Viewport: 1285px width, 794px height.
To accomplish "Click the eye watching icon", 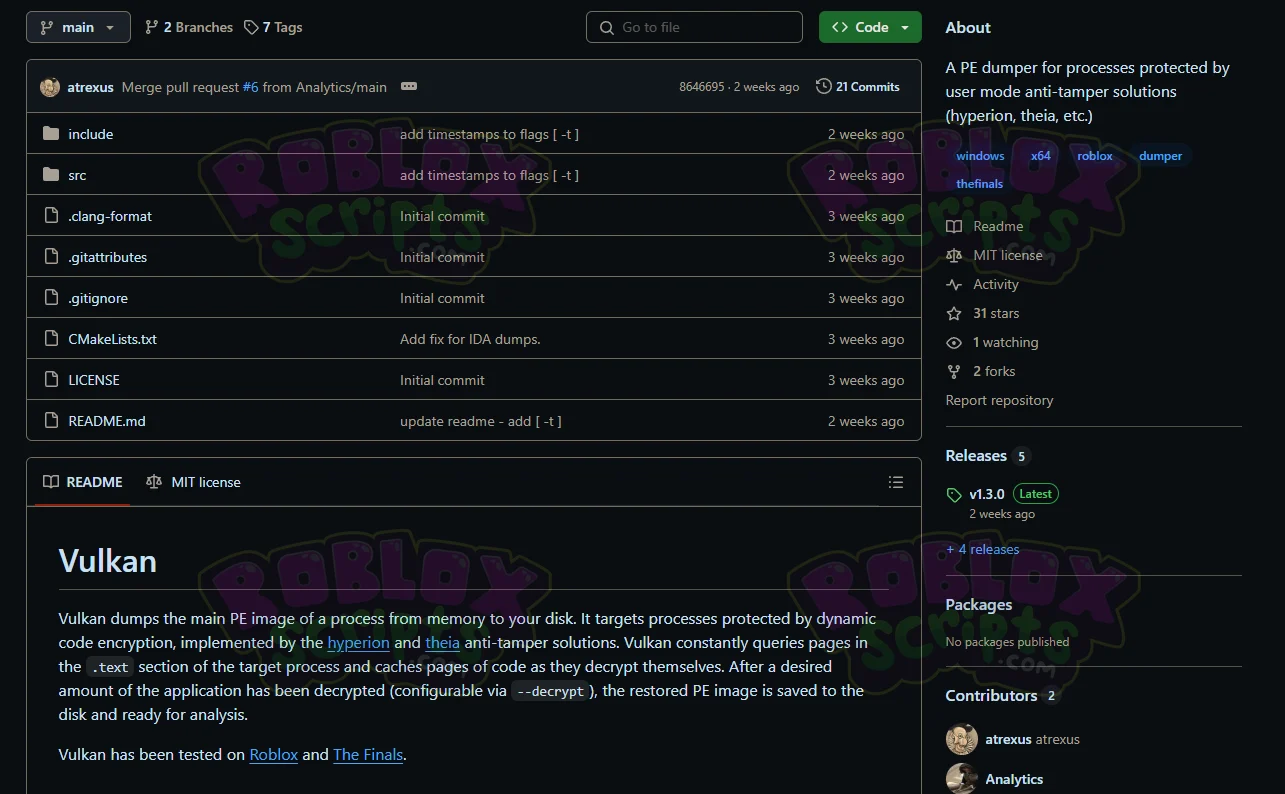I will click(x=954, y=342).
